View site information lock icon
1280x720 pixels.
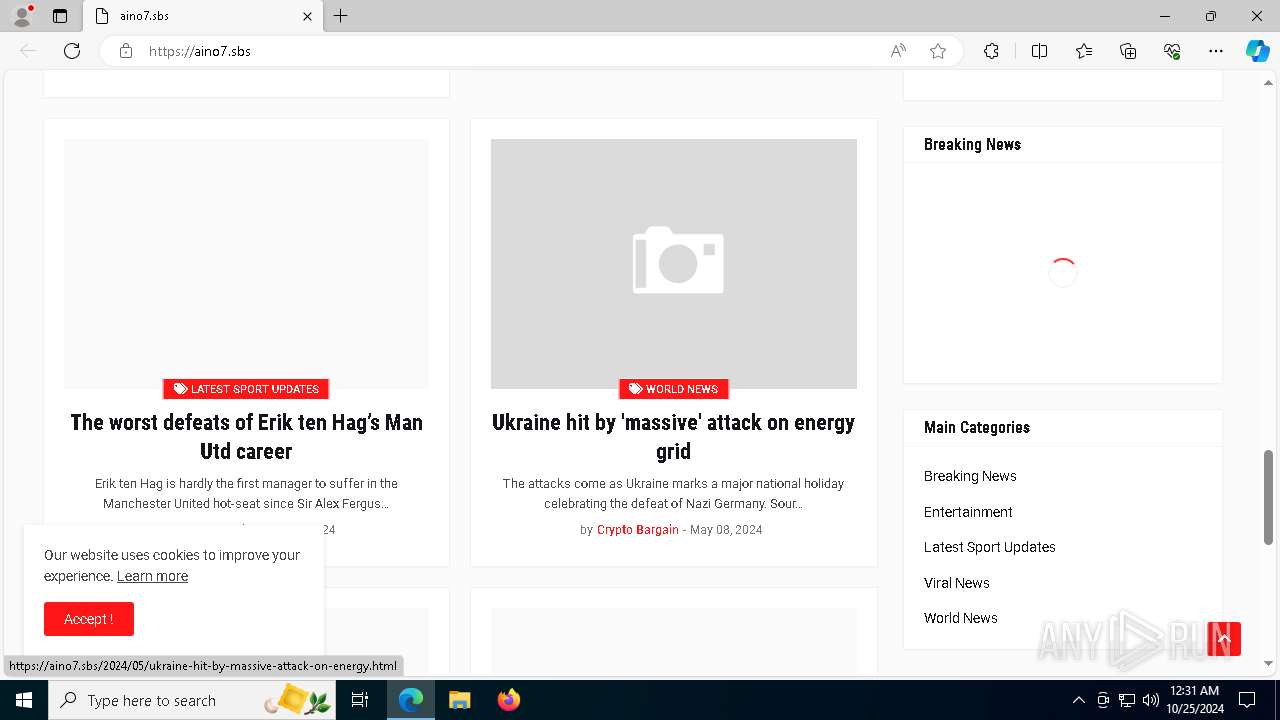pos(126,51)
